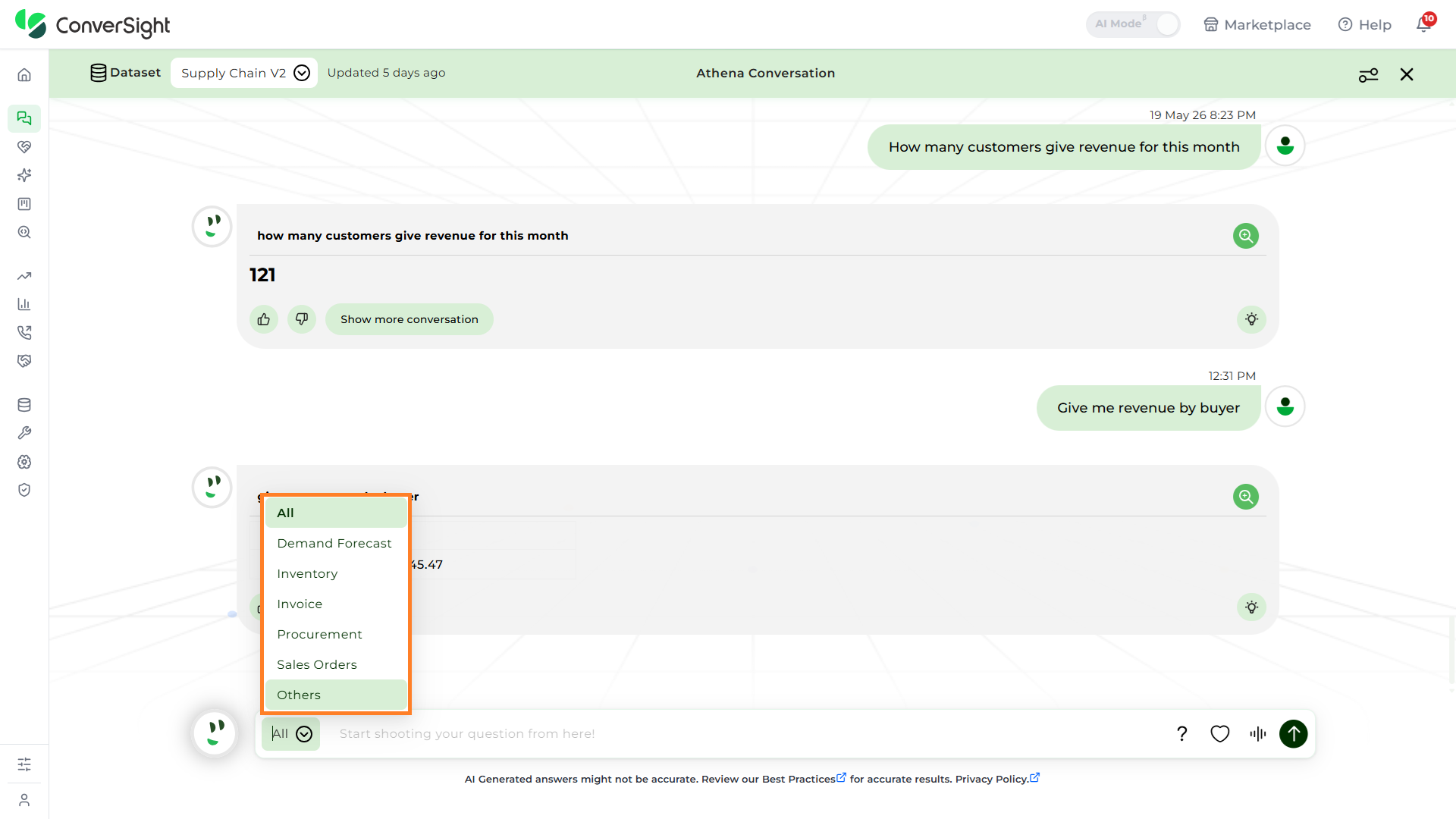Click the question input field
This screenshot has width=1456, height=819.
[747, 733]
